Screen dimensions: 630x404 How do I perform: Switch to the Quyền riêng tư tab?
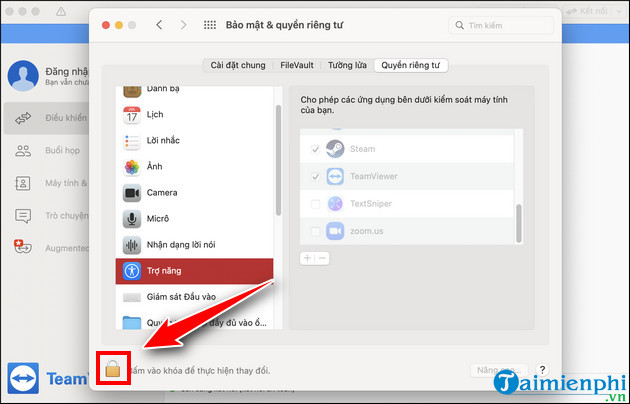pos(411,65)
